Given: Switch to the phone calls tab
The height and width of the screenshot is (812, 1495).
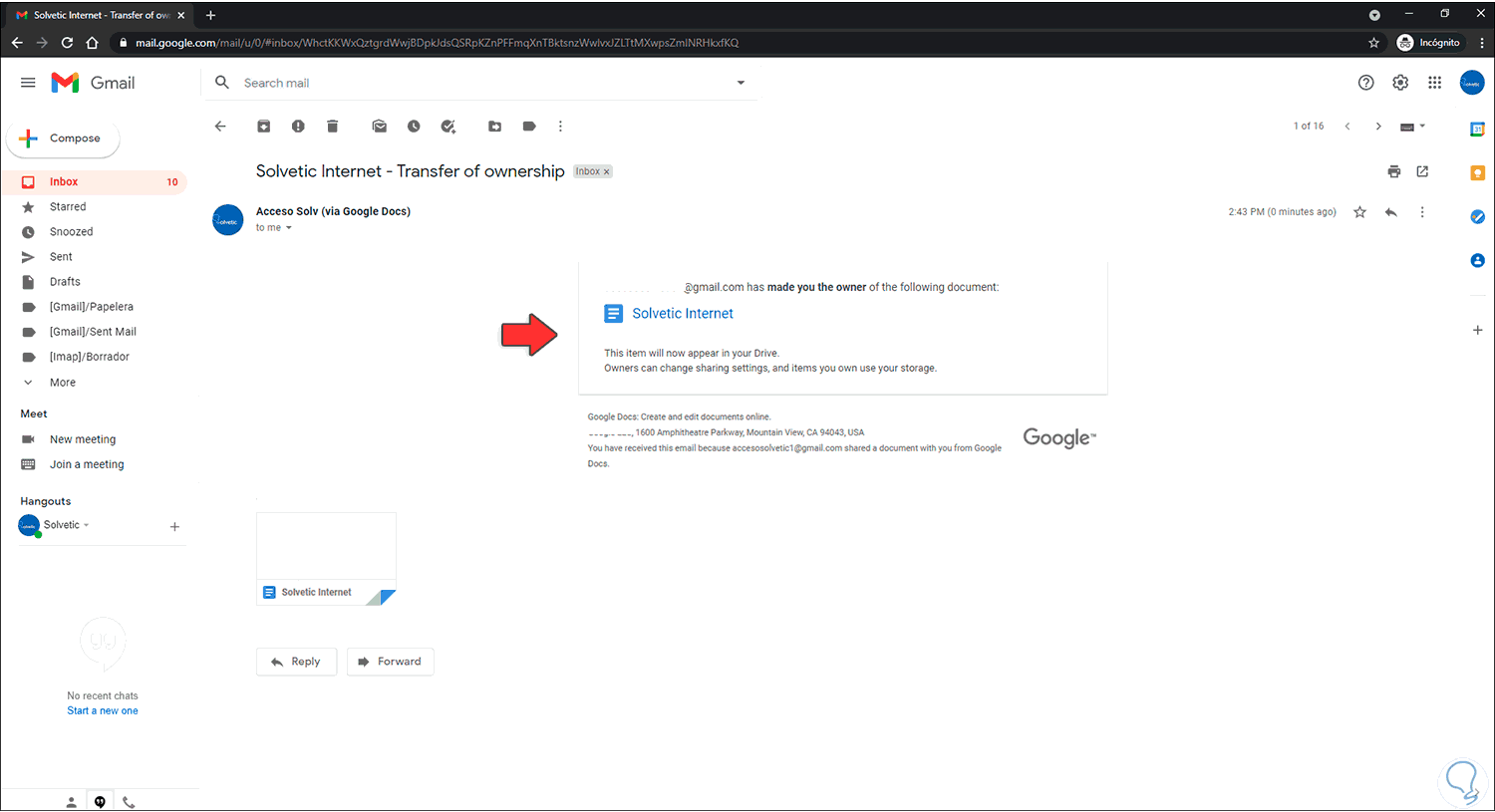Looking at the screenshot, I should pos(129,802).
